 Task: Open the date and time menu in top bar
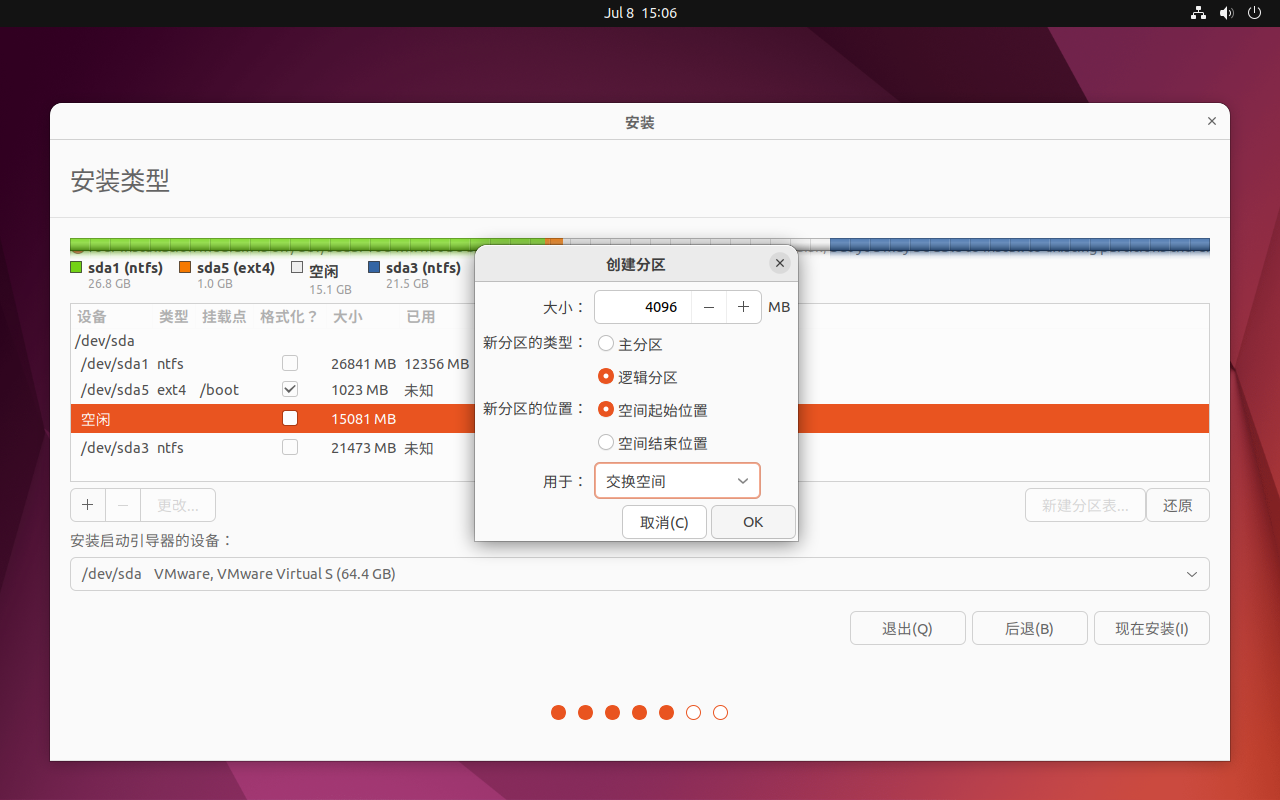640,13
